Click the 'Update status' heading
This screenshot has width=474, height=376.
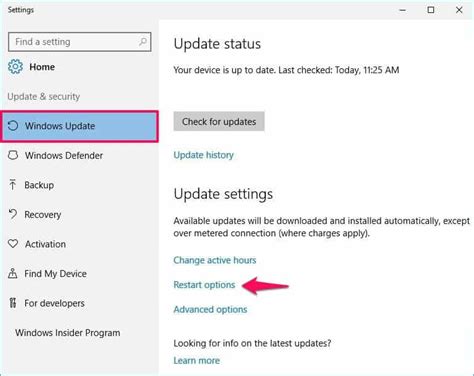tap(217, 44)
